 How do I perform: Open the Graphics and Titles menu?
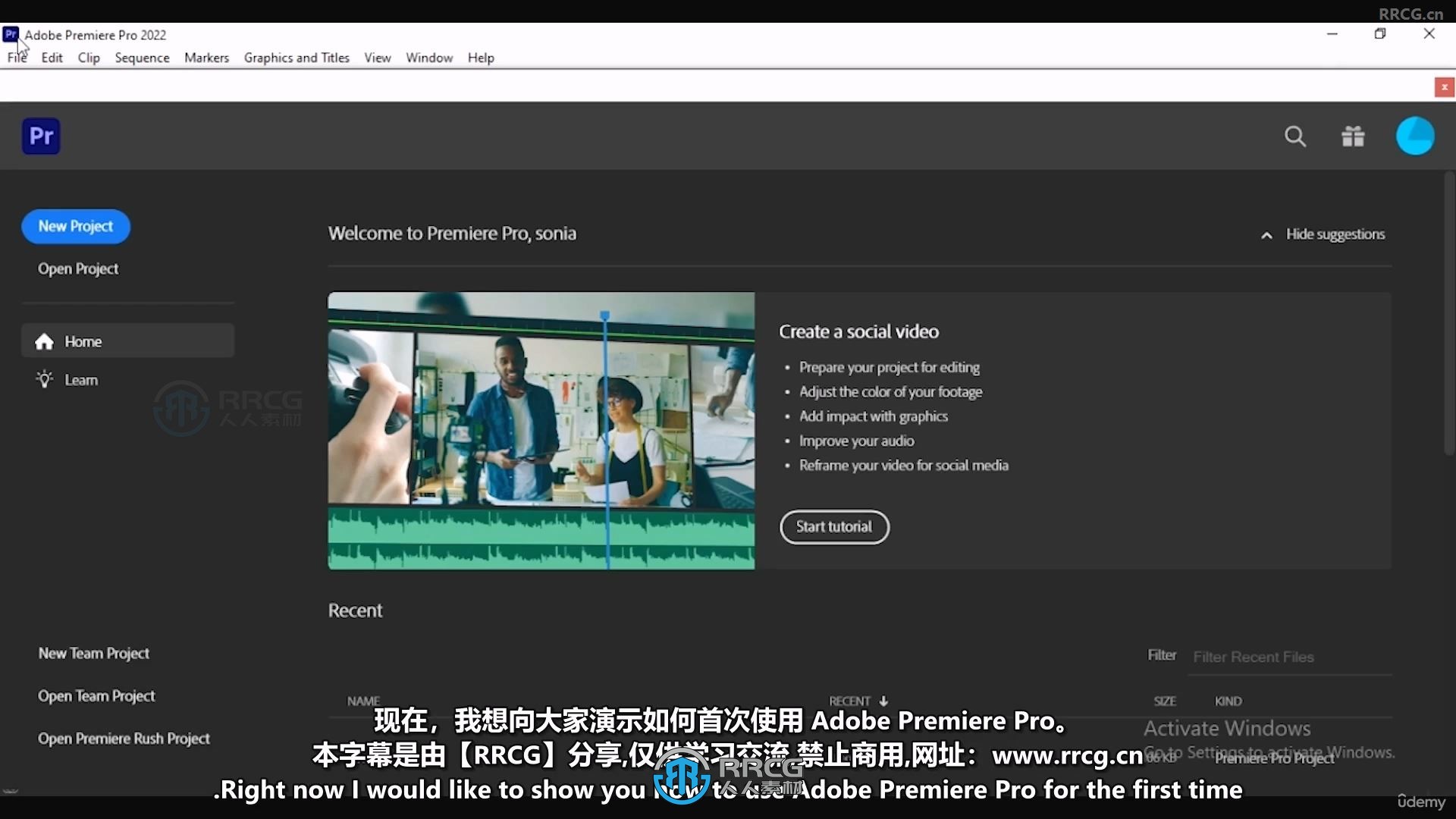pos(297,58)
